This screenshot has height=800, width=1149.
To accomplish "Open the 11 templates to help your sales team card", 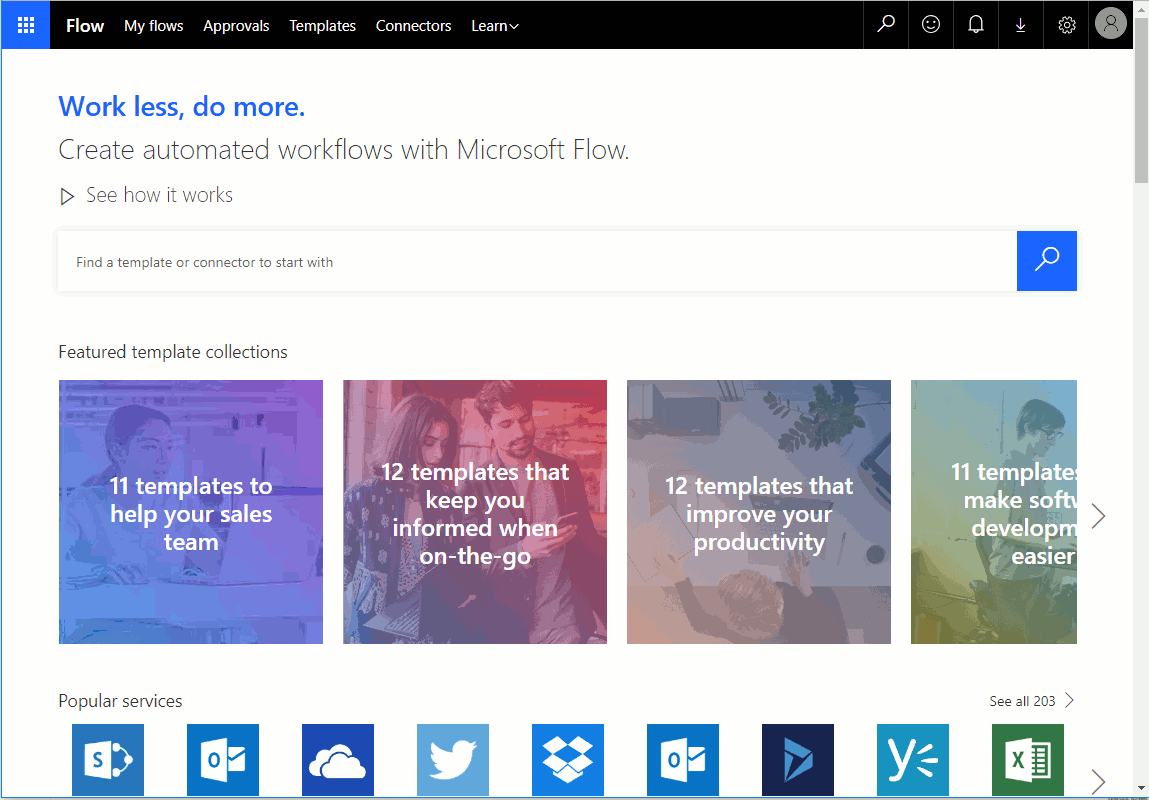I will pos(191,512).
